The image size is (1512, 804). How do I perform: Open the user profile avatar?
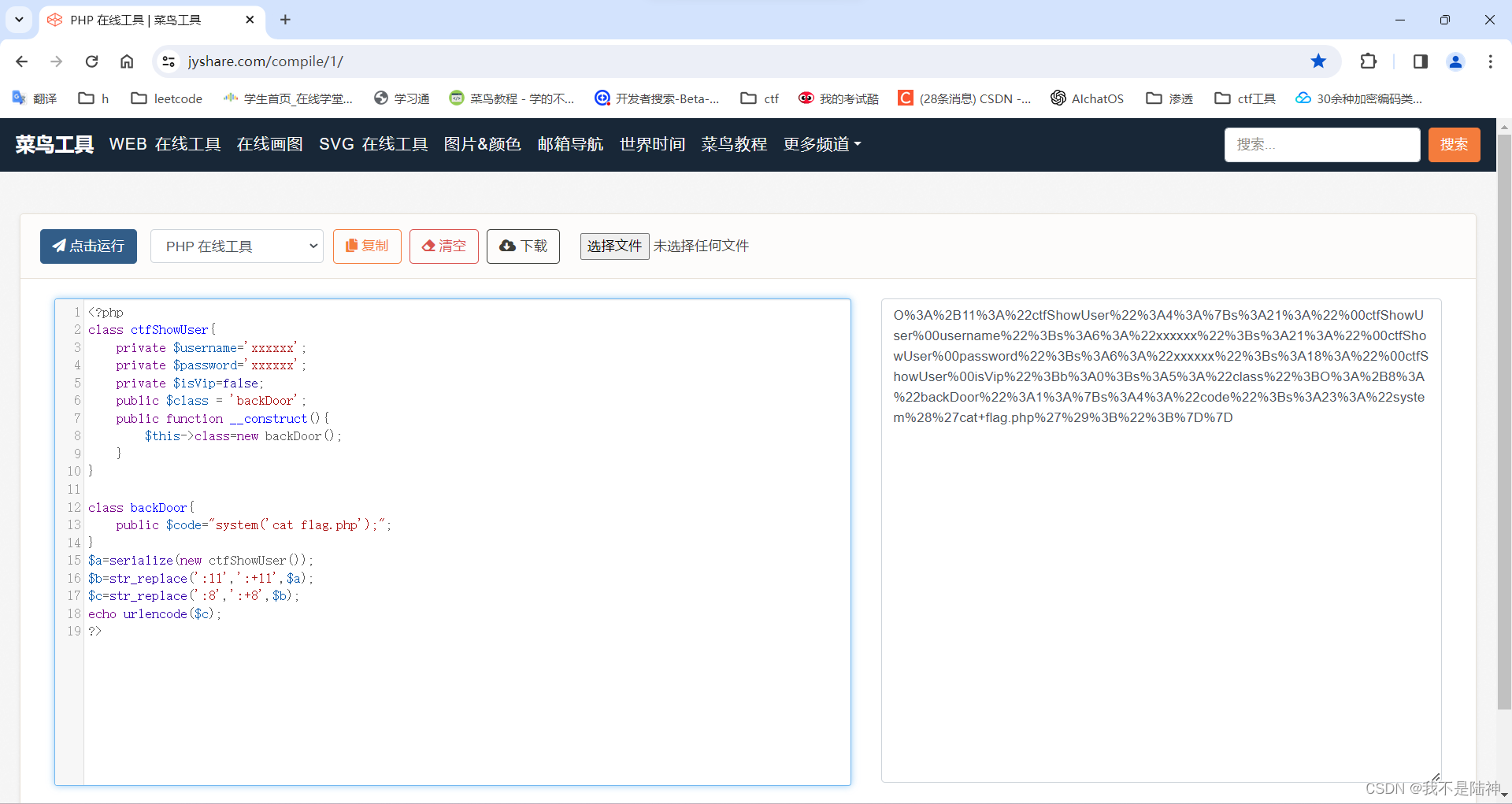(1455, 61)
